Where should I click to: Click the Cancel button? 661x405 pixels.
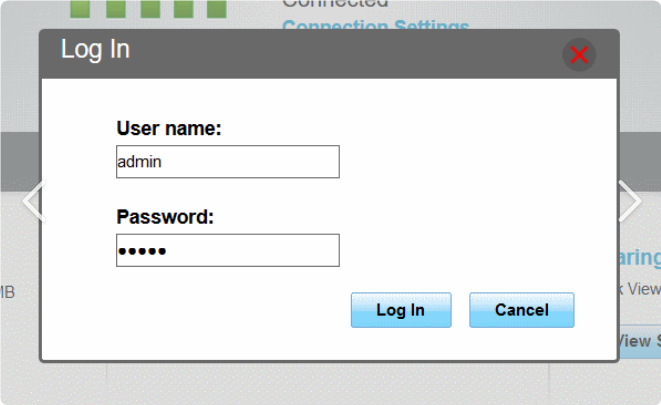[x=521, y=310]
